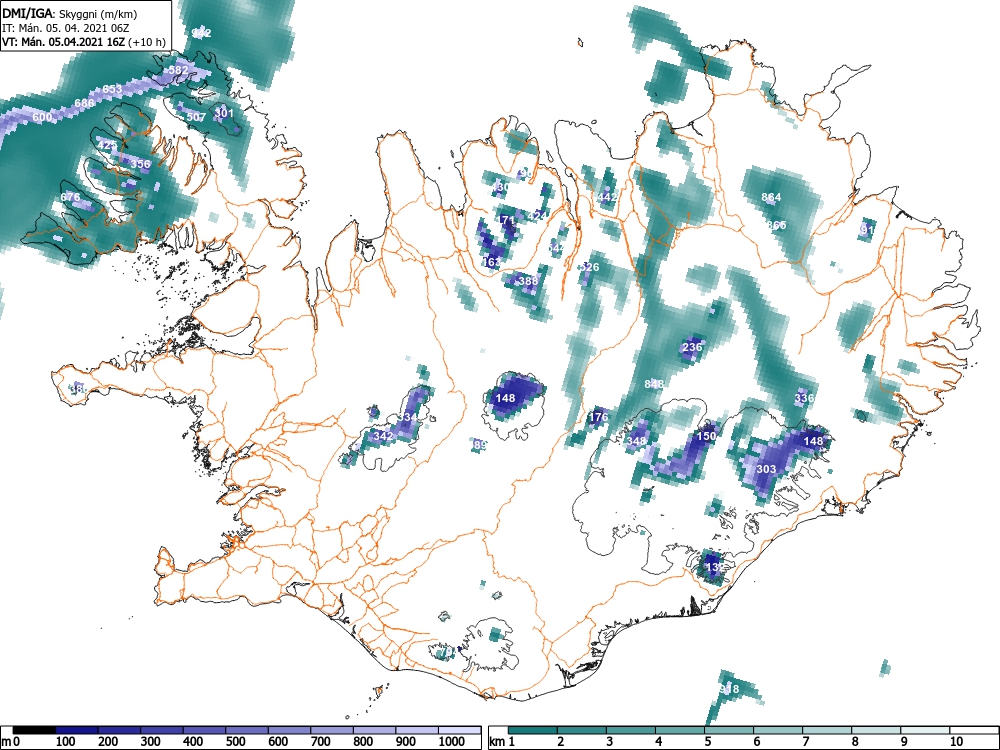Click the visibility value '866' on the map
Image resolution: width=1000 pixels, height=750 pixels.
tap(776, 225)
